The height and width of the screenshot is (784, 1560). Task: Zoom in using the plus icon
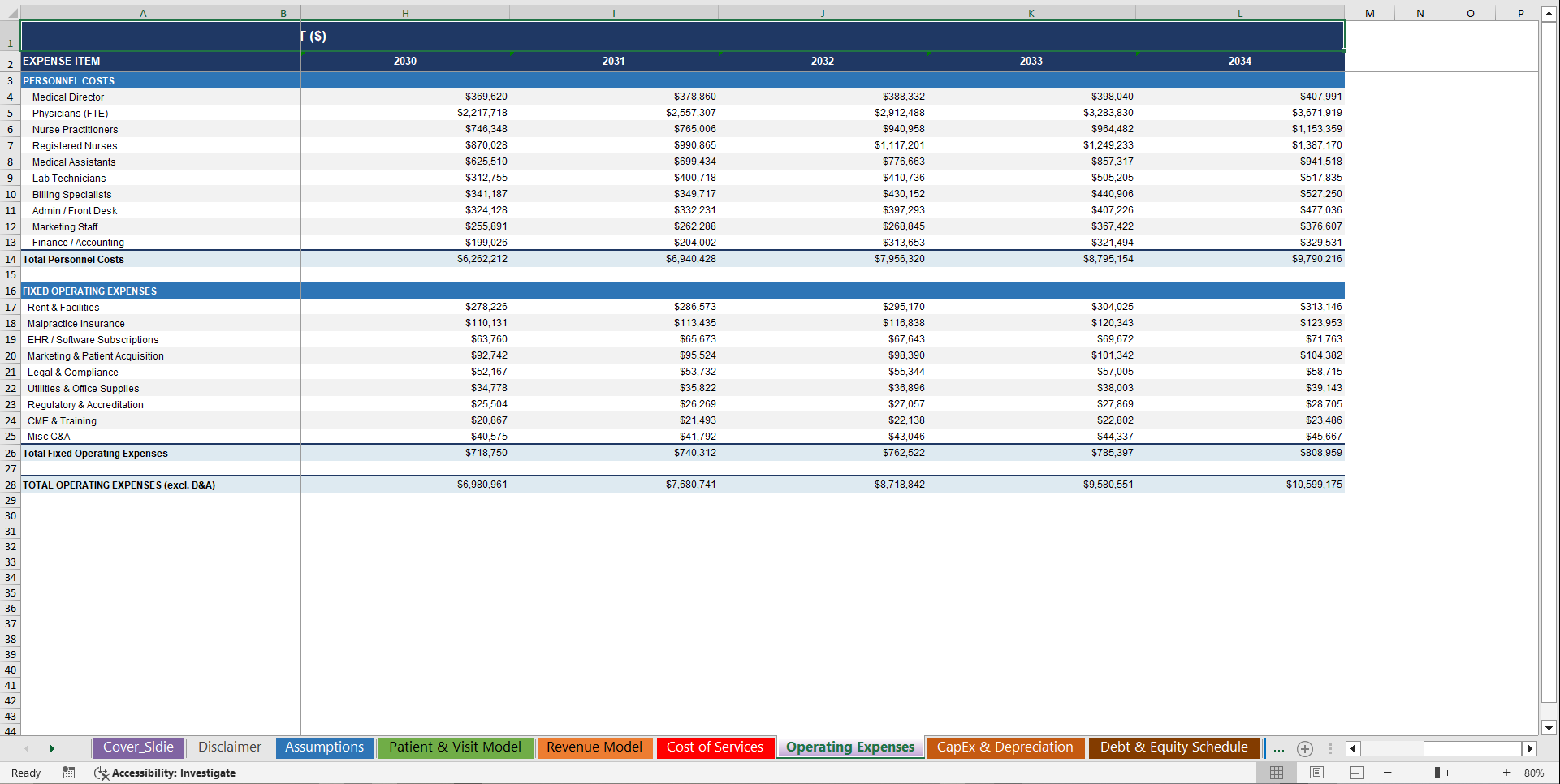1507,773
